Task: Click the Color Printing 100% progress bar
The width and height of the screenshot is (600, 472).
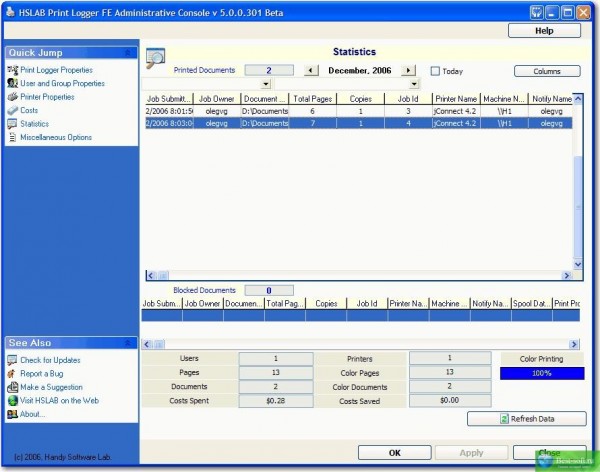Action: (541, 373)
